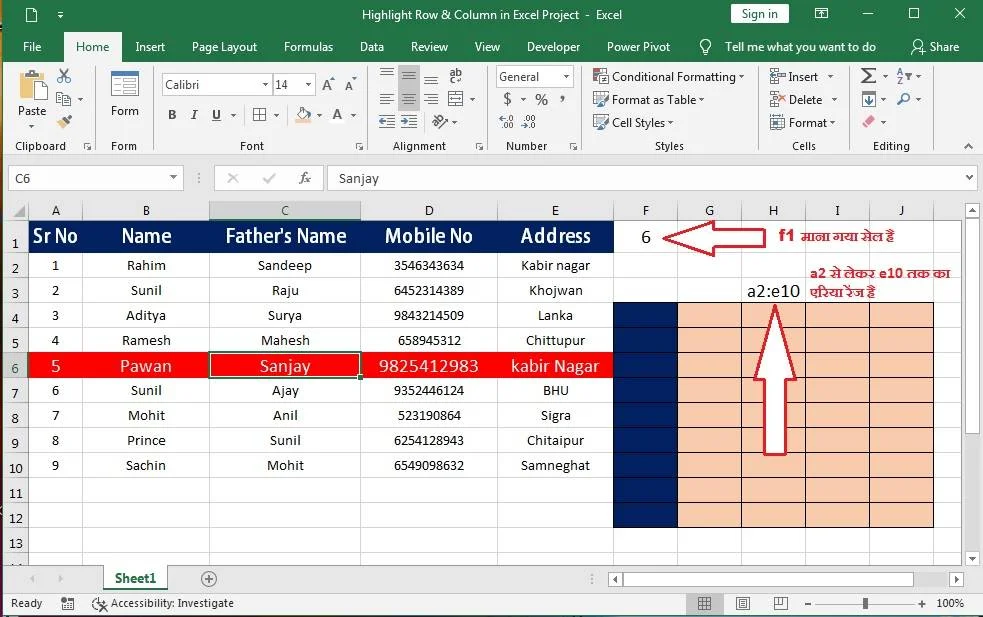Increase font size with large A
The width and height of the screenshot is (983, 617).
(328, 85)
